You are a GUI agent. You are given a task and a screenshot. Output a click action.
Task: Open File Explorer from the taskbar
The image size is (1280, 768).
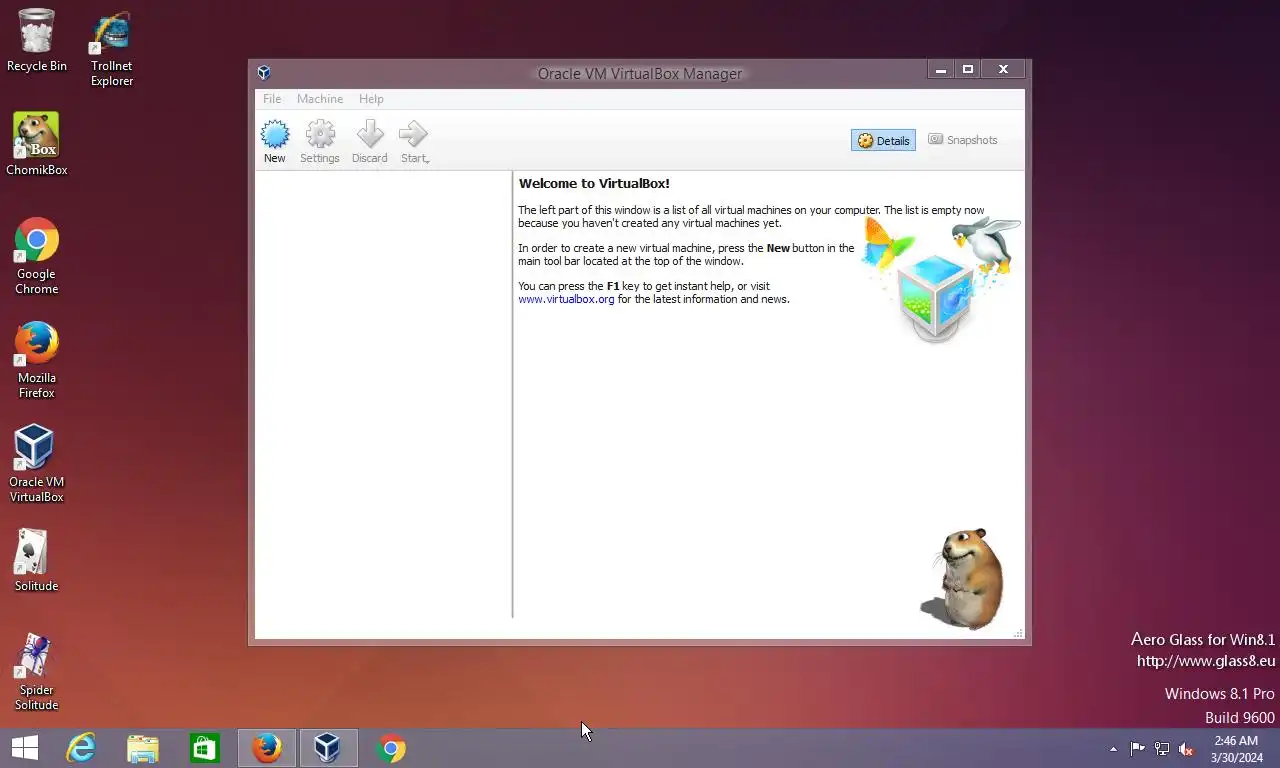click(143, 748)
